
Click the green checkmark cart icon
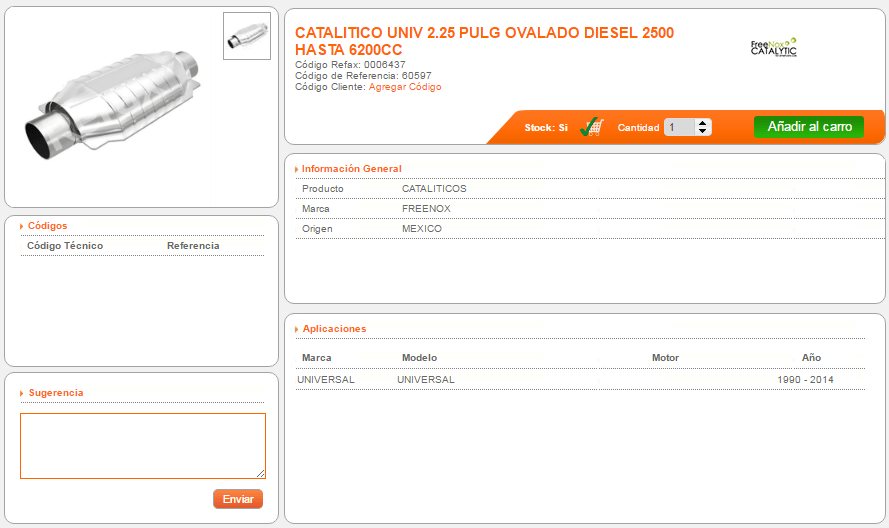point(592,127)
